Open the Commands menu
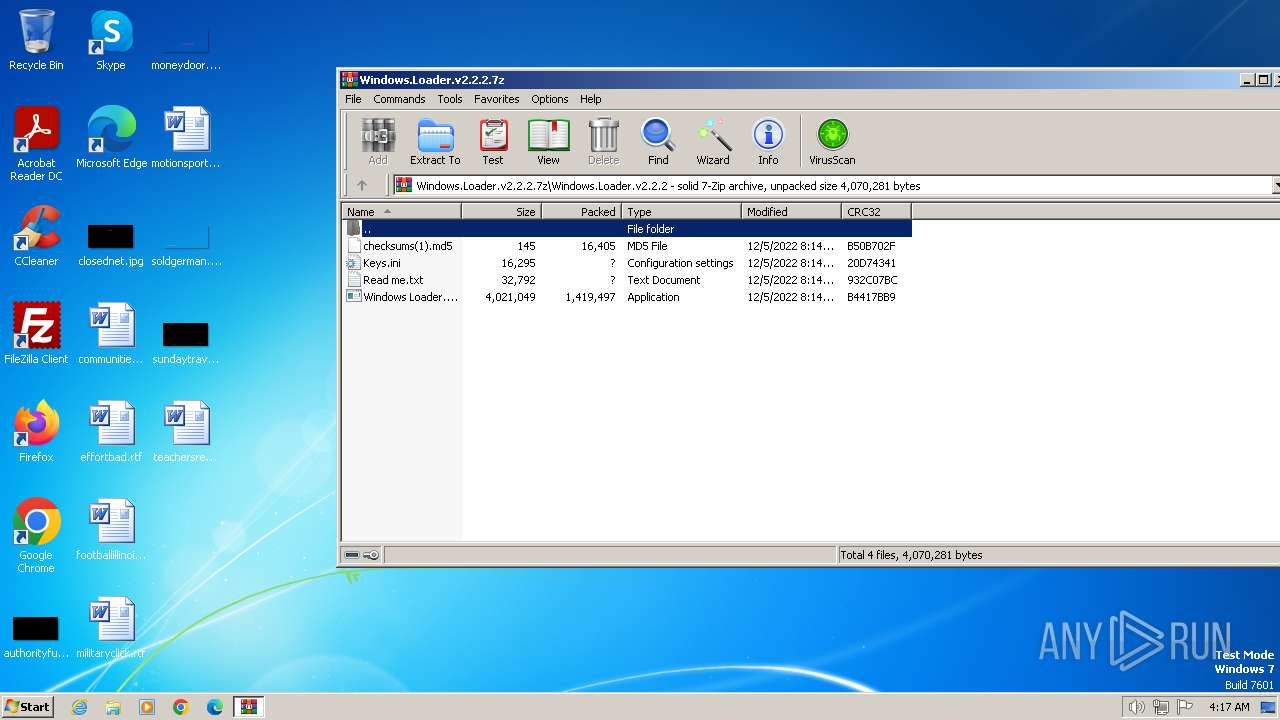The height and width of the screenshot is (720, 1280). (399, 99)
